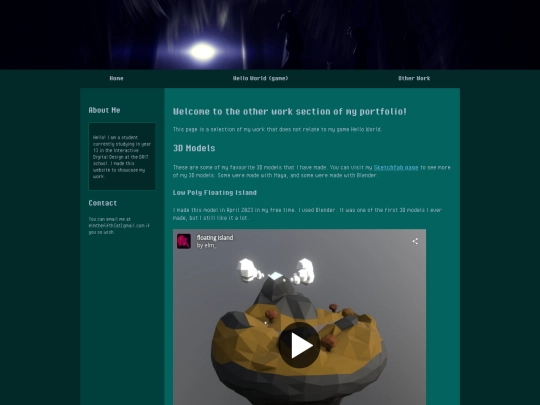Image resolution: width=540 pixels, height=405 pixels.
Task: Open the Home navigation link
Action: point(116,78)
